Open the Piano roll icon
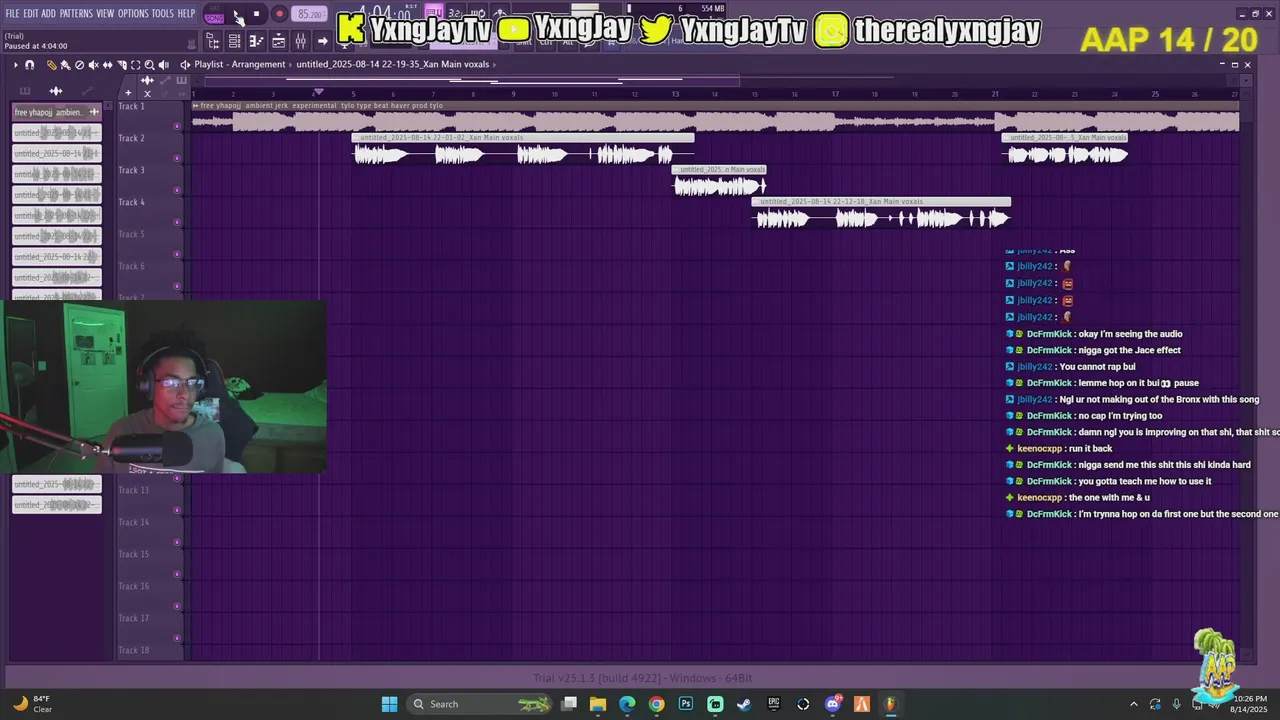 [256, 41]
